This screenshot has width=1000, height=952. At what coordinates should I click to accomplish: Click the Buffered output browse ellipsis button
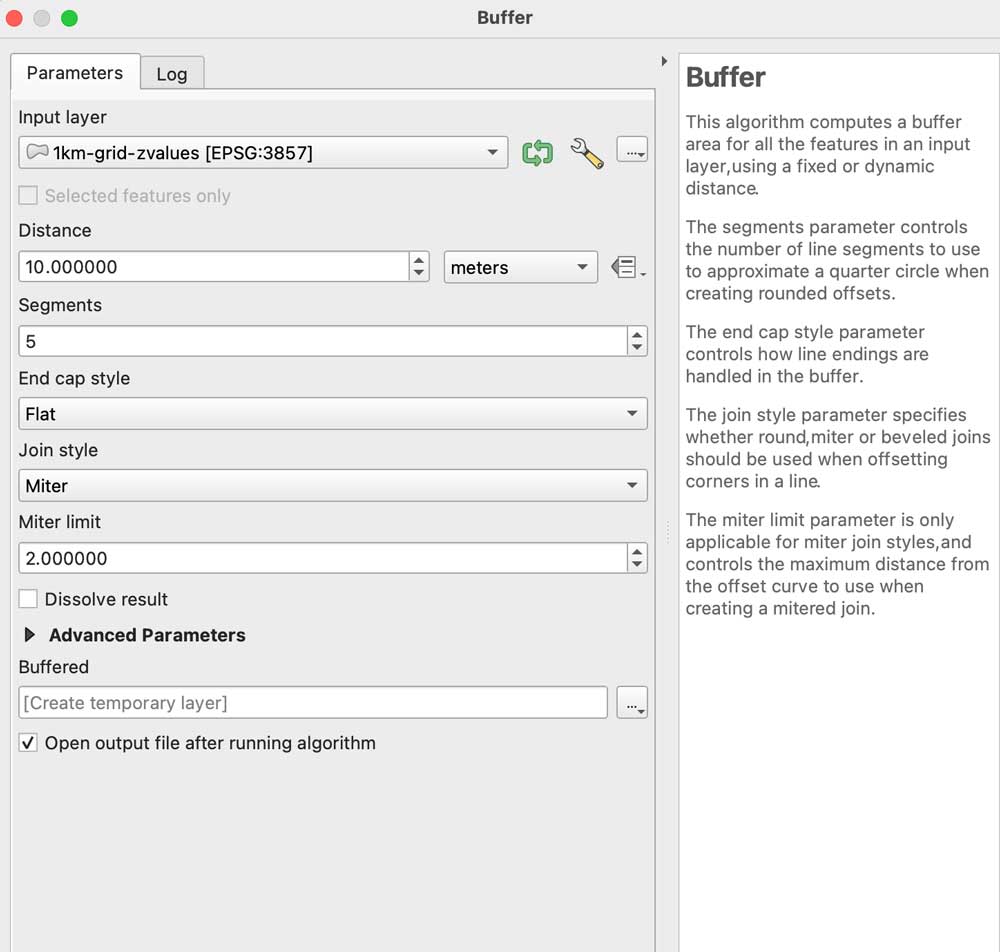(x=631, y=703)
